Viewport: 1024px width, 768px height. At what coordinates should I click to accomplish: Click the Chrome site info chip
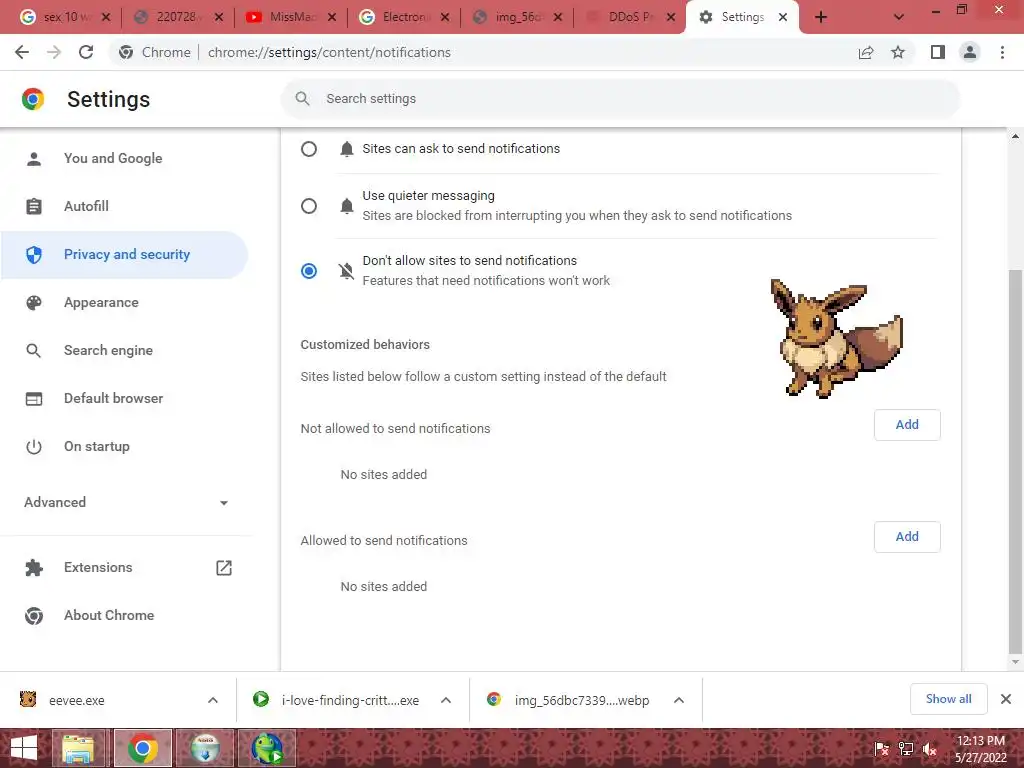[155, 52]
